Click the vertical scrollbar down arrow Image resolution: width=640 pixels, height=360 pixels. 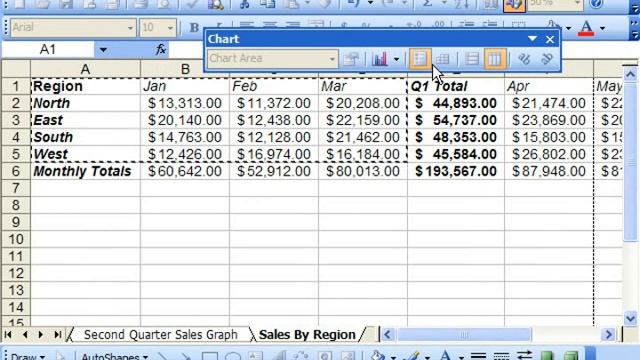(630, 318)
